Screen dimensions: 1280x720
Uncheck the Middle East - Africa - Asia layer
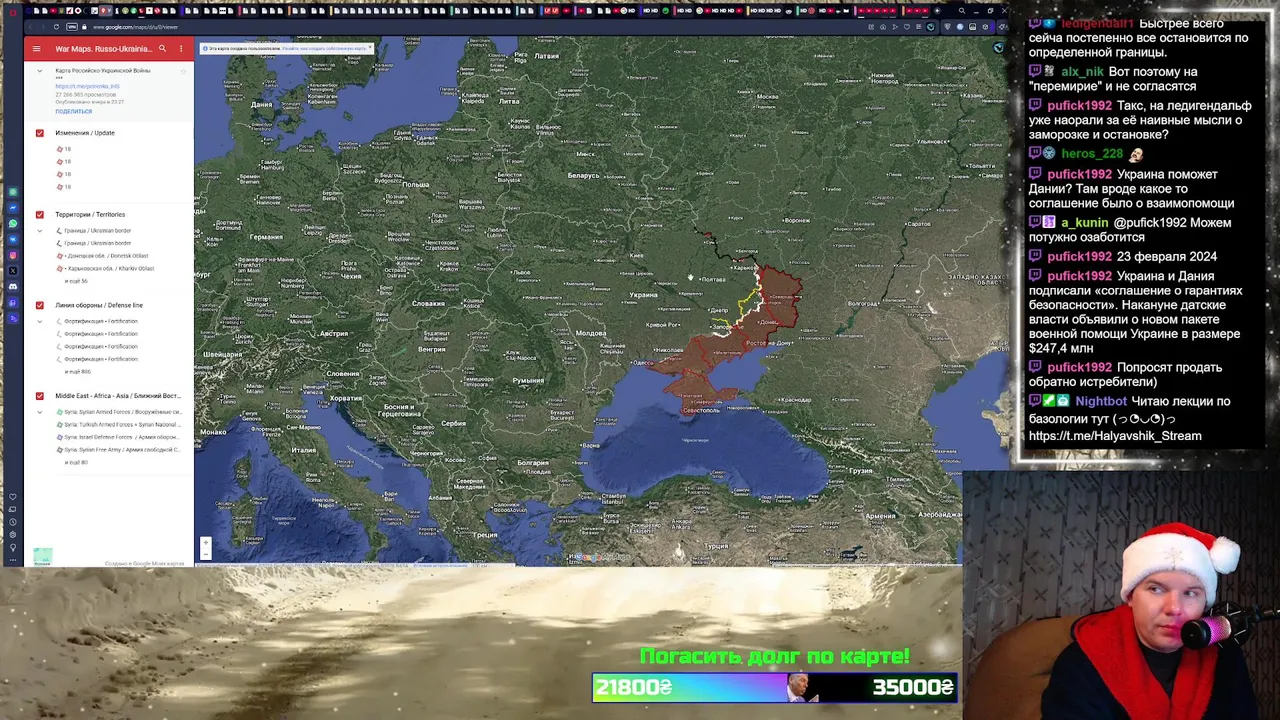(x=40, y=396)
